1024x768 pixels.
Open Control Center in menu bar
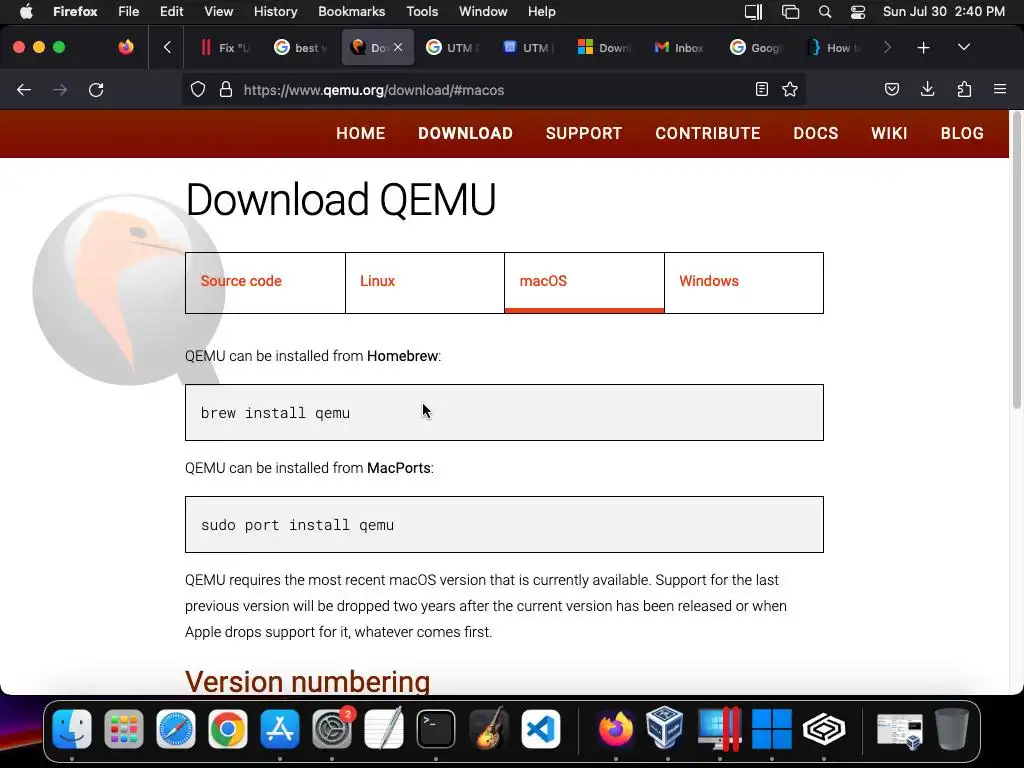point(857,12)
